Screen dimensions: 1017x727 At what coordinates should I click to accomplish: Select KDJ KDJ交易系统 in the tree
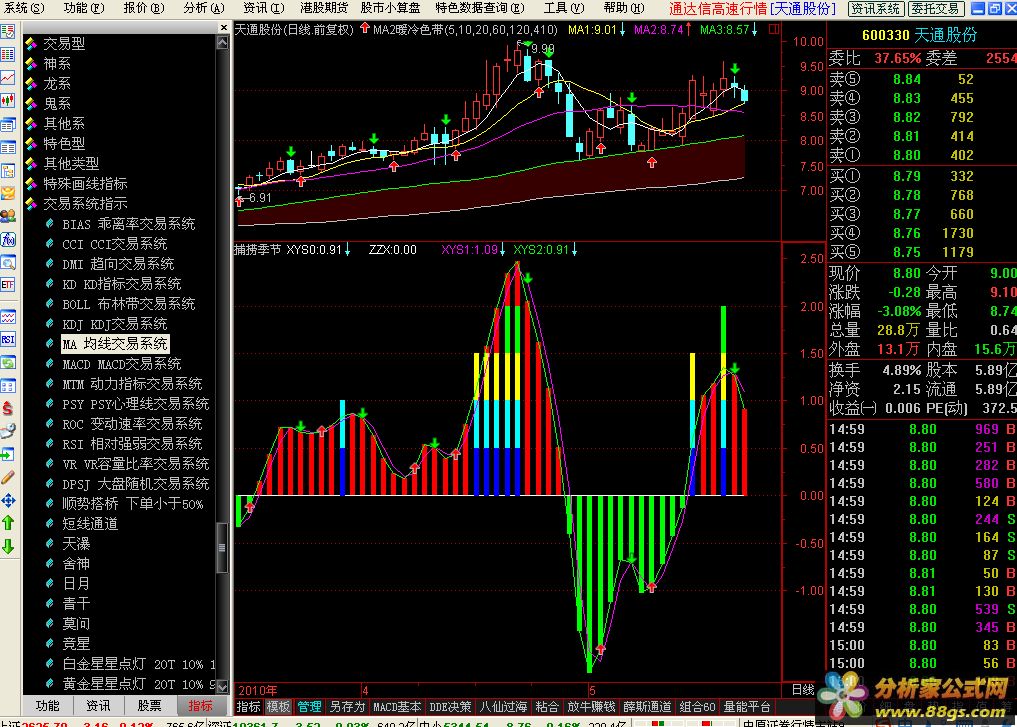[114, 324]
